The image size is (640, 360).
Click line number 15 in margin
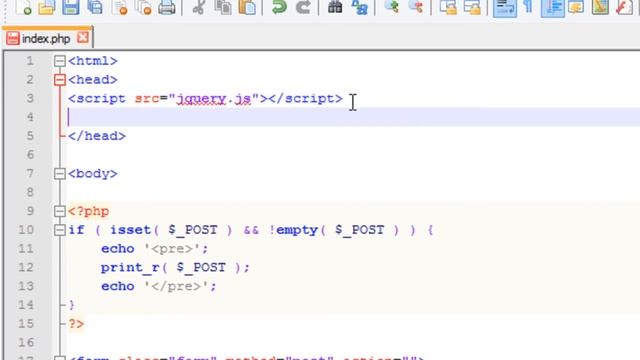tap(26, 324)
